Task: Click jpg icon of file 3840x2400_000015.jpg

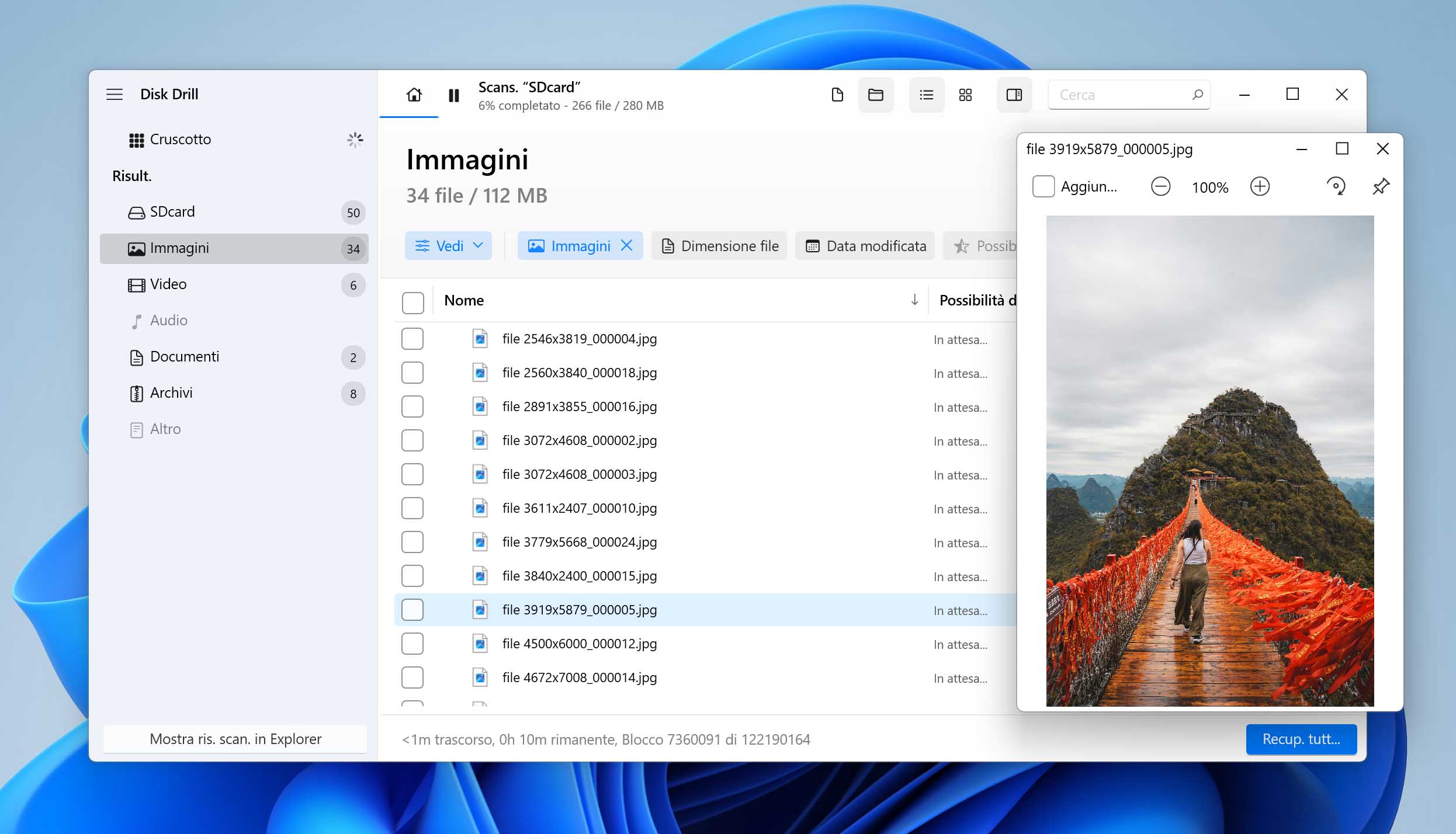Action: point(480,576)
